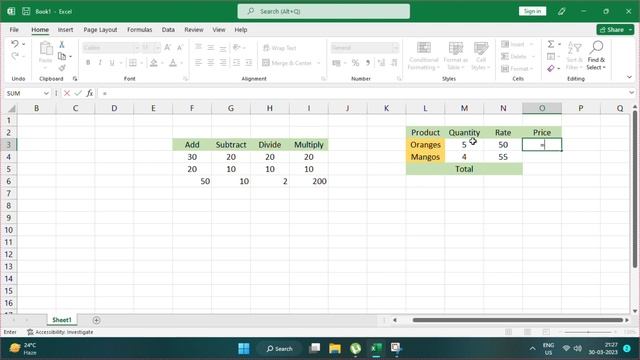Click the Clear eraser icon
640x360 pixels.
coord(551,68)
